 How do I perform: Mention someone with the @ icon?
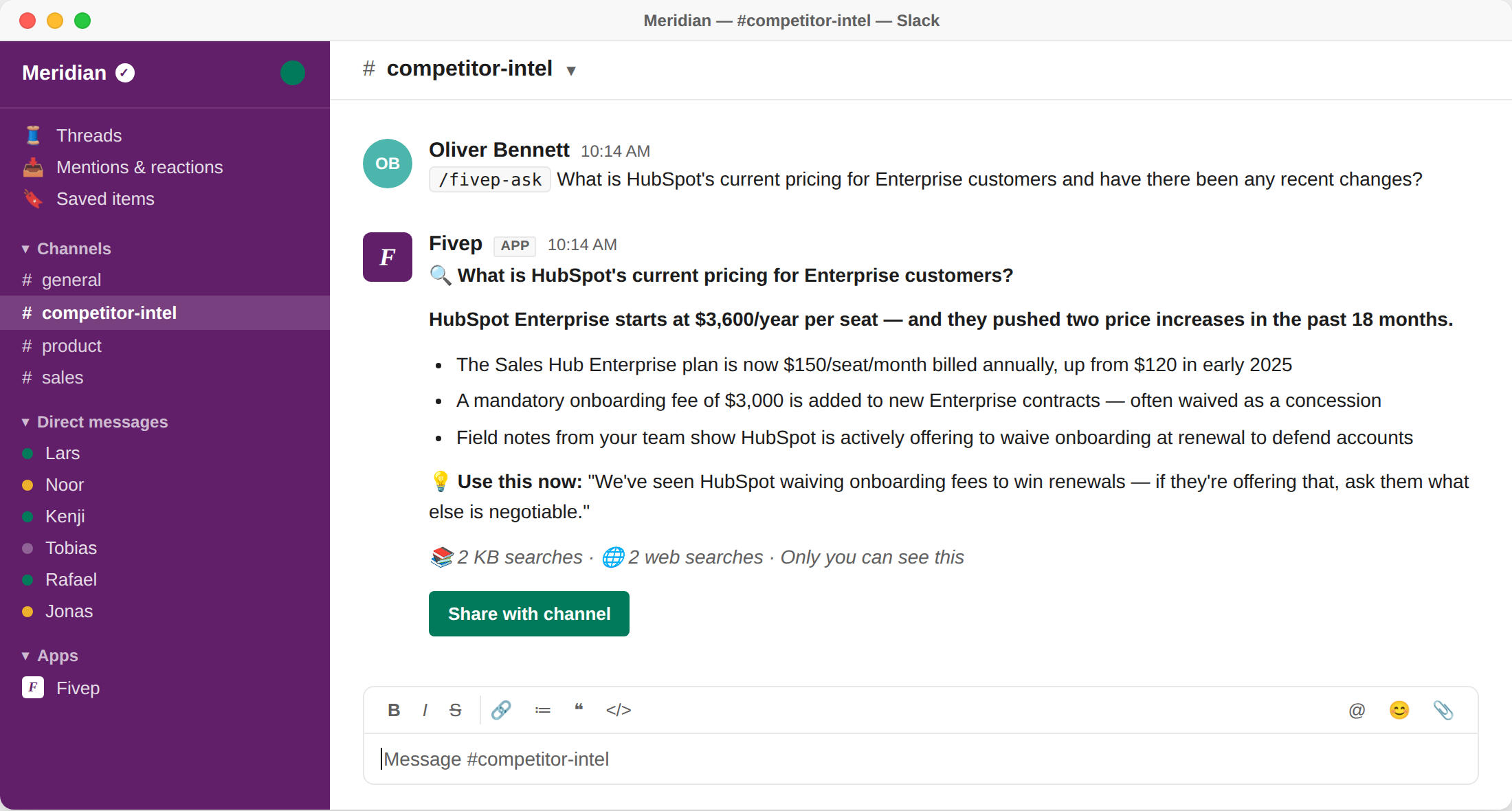coord(1357,710)
